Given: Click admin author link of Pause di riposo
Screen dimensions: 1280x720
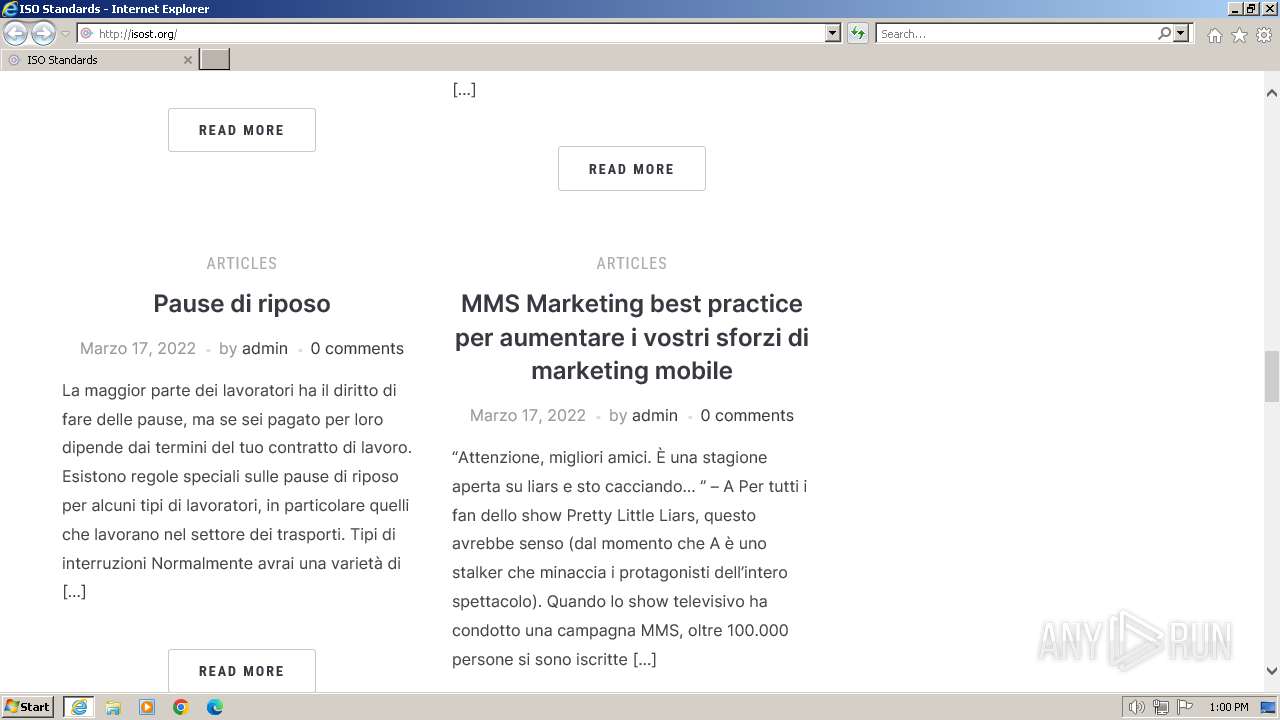Looking at the screenshot, I should click(x=265, y=348).
